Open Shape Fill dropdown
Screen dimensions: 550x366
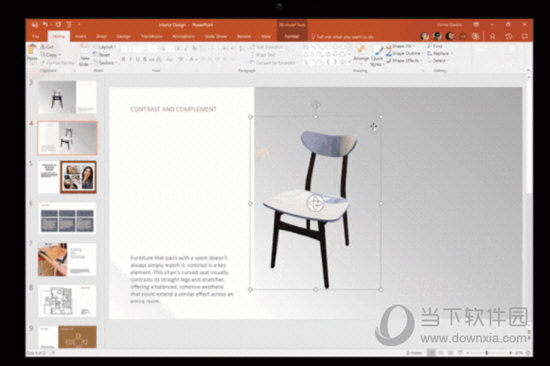coord(401,46)
